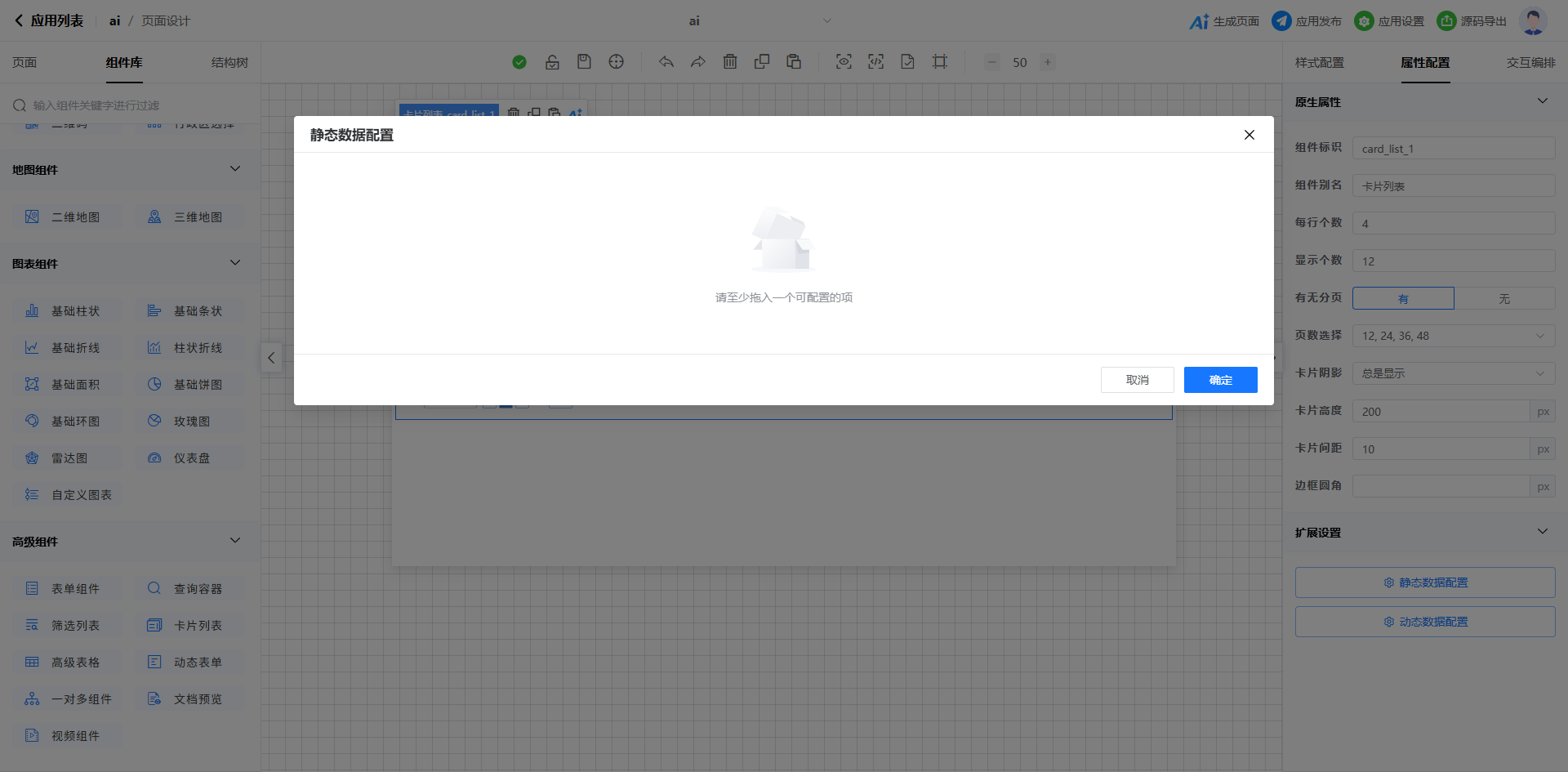Click the trash delete icon in toolbar
The width and height of the screenshot is (1568, 772).
point(730,62)
